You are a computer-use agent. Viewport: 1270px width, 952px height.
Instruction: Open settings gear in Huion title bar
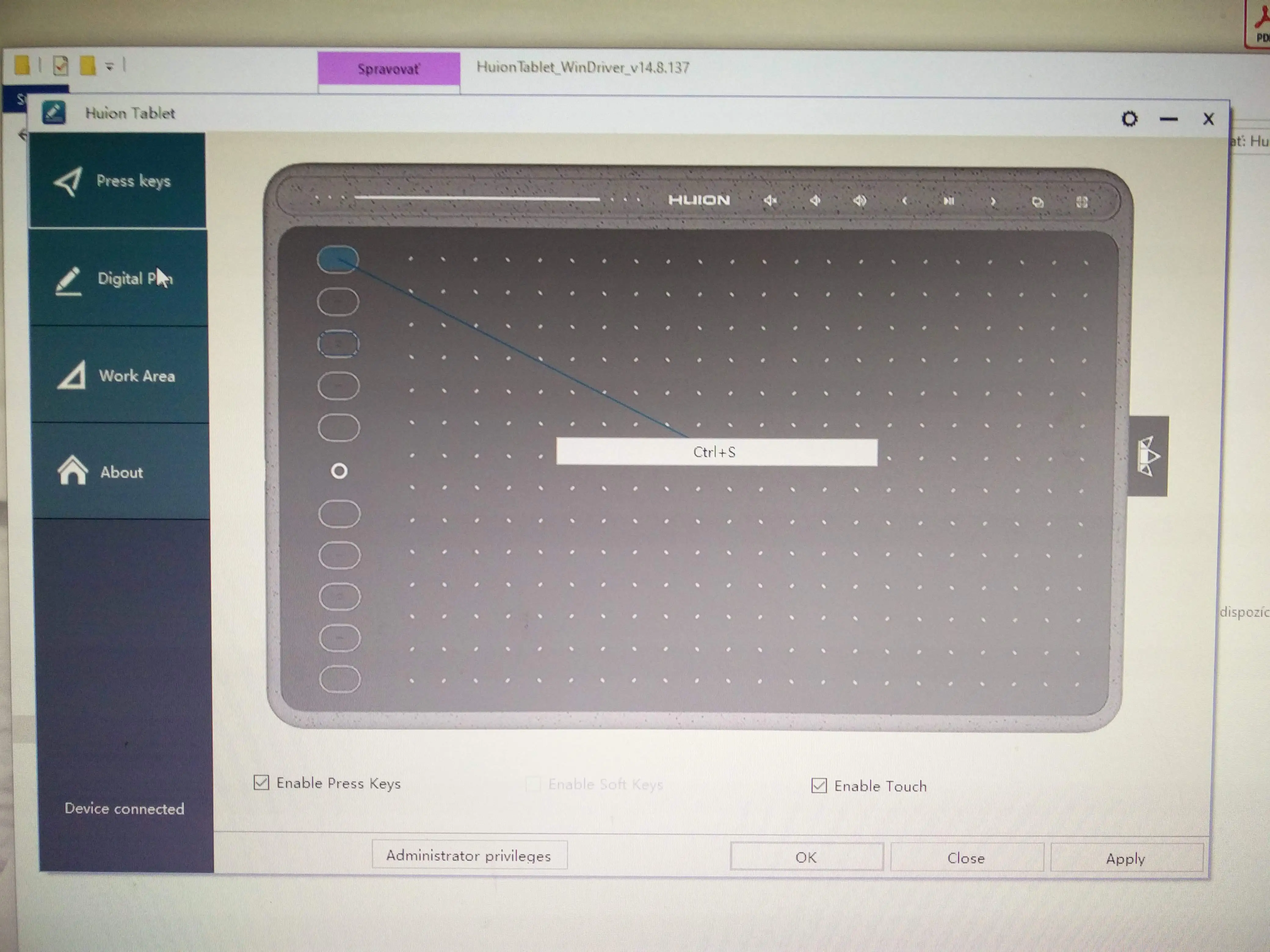pyautogui.click(x=1129, y=119)
